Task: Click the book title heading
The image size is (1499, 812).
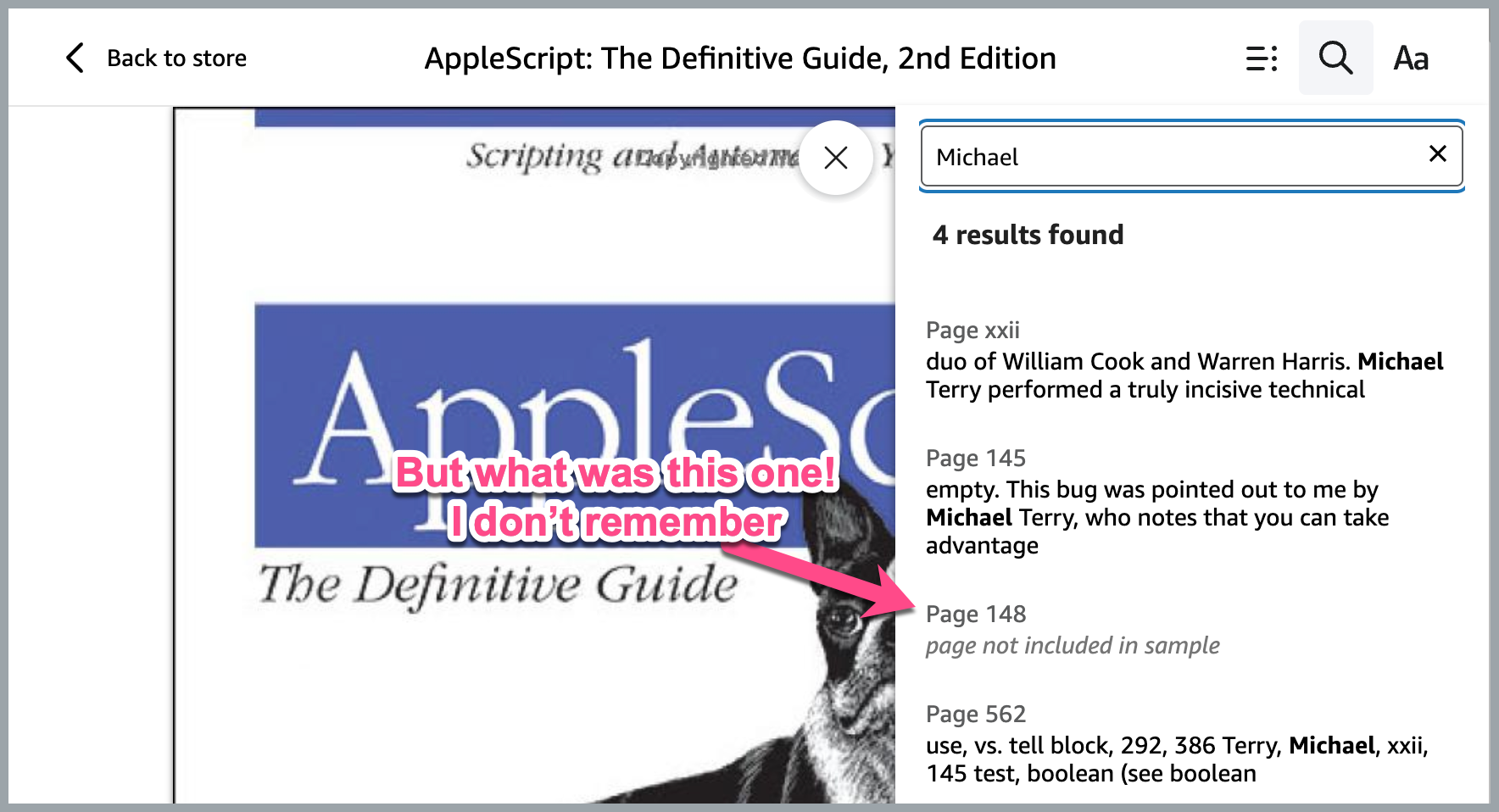Action: point(740,58)
